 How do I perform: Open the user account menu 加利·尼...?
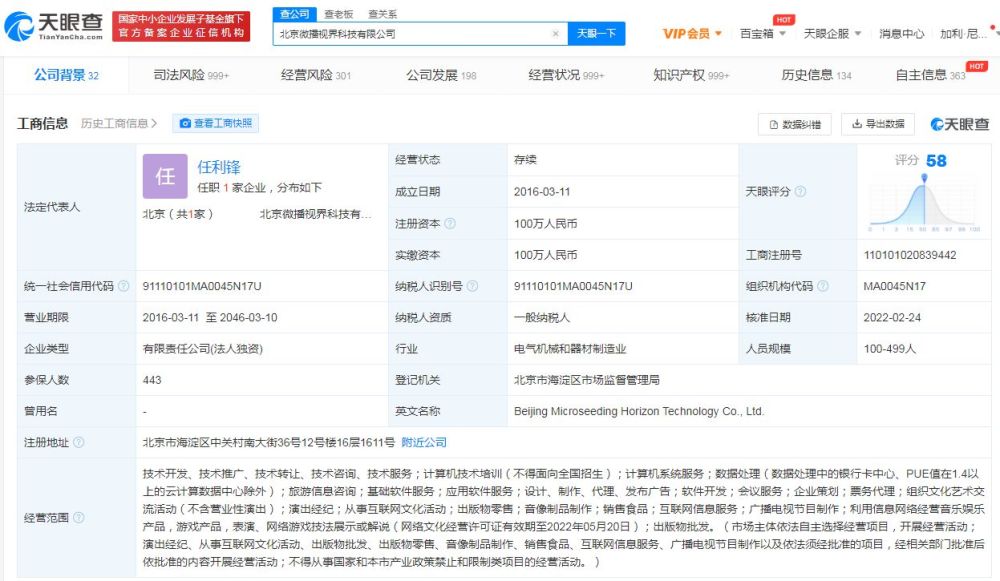click(x=963, y=34)
